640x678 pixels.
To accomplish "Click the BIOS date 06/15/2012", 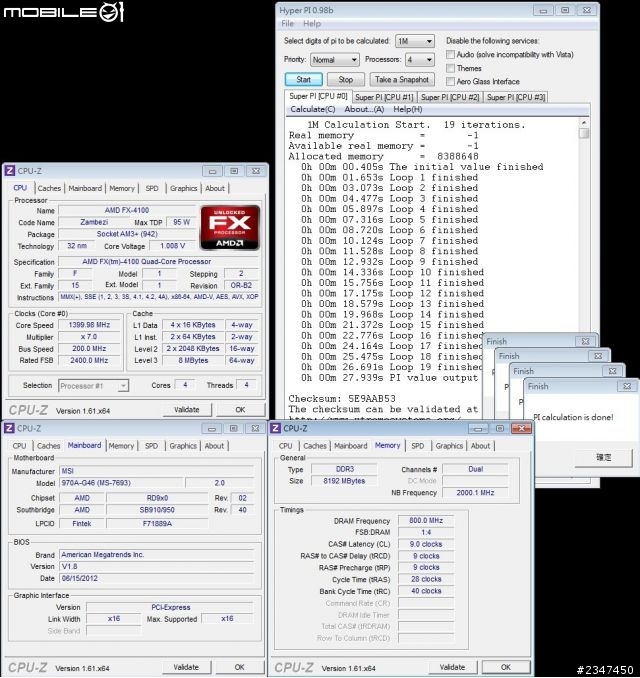I will tap(156, 578).
